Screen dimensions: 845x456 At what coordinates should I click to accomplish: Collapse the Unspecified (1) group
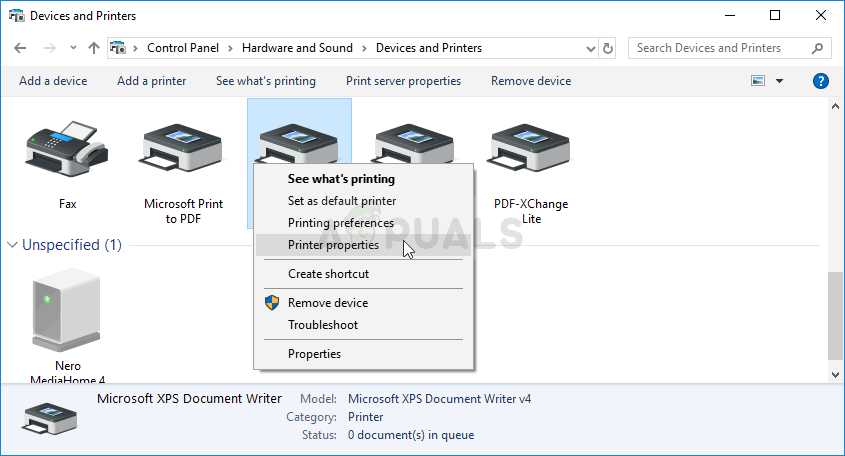point(12,245)
